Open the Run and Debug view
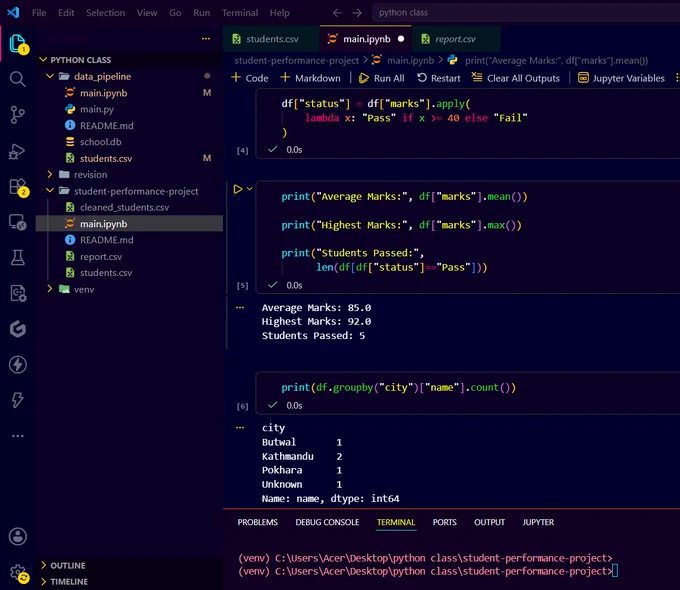Image resolution: width=680 pixels, height=590 pixels. 17,151
